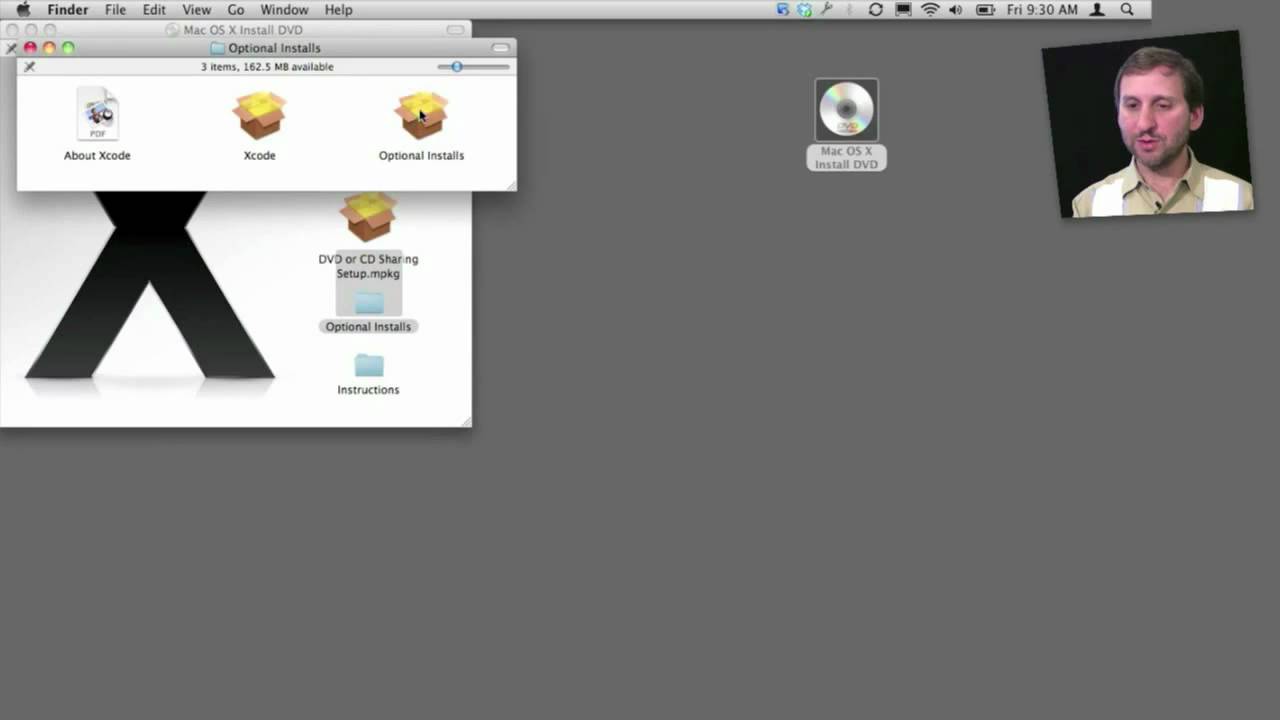Click the "Instructions" folder label
Viewport: 1280px width, 720px height.
[368, 390]
